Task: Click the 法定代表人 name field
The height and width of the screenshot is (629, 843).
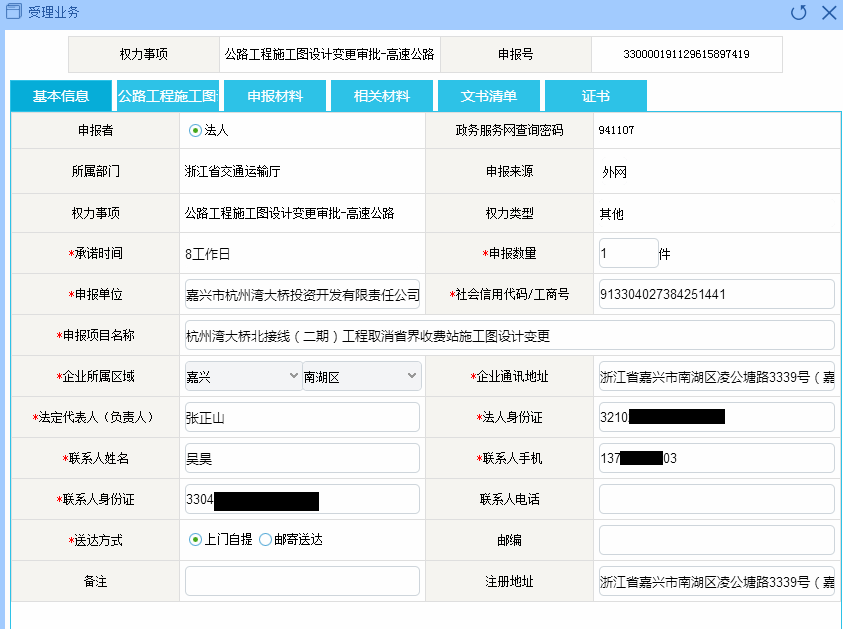Action: pyautogui.click(x=302, y=417)
